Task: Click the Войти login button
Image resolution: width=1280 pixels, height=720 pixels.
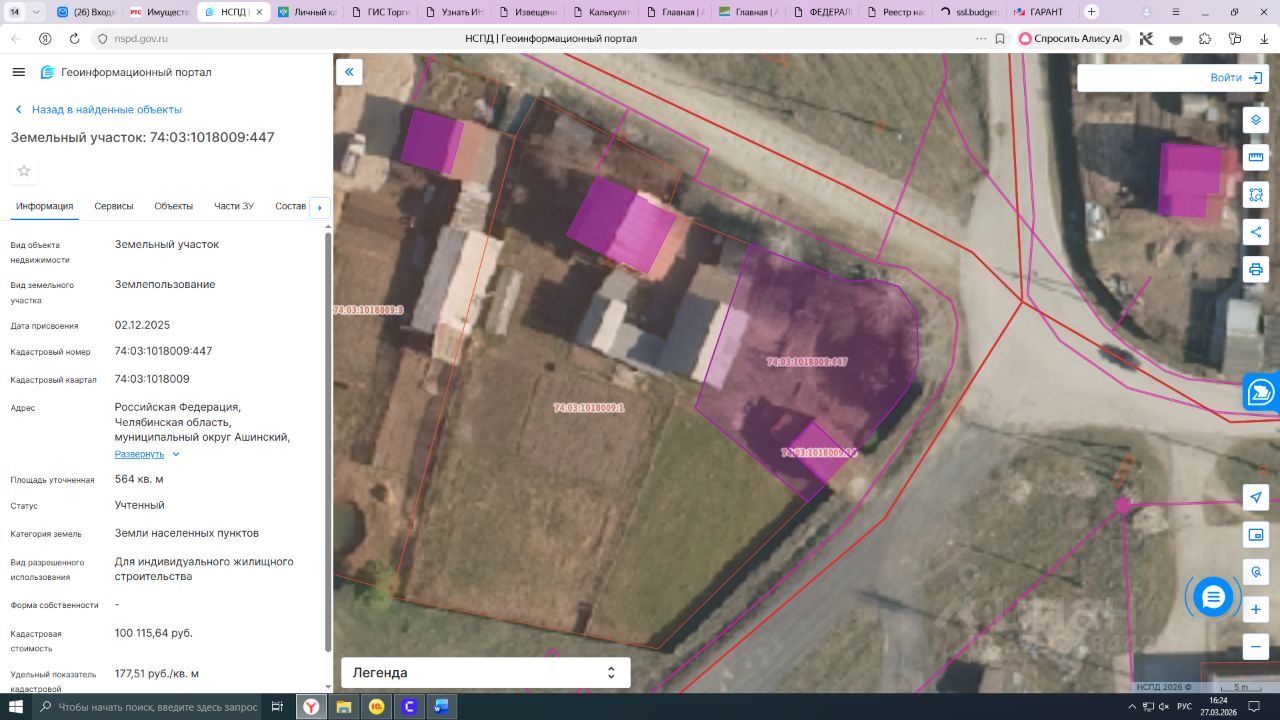Action: 1235,78
